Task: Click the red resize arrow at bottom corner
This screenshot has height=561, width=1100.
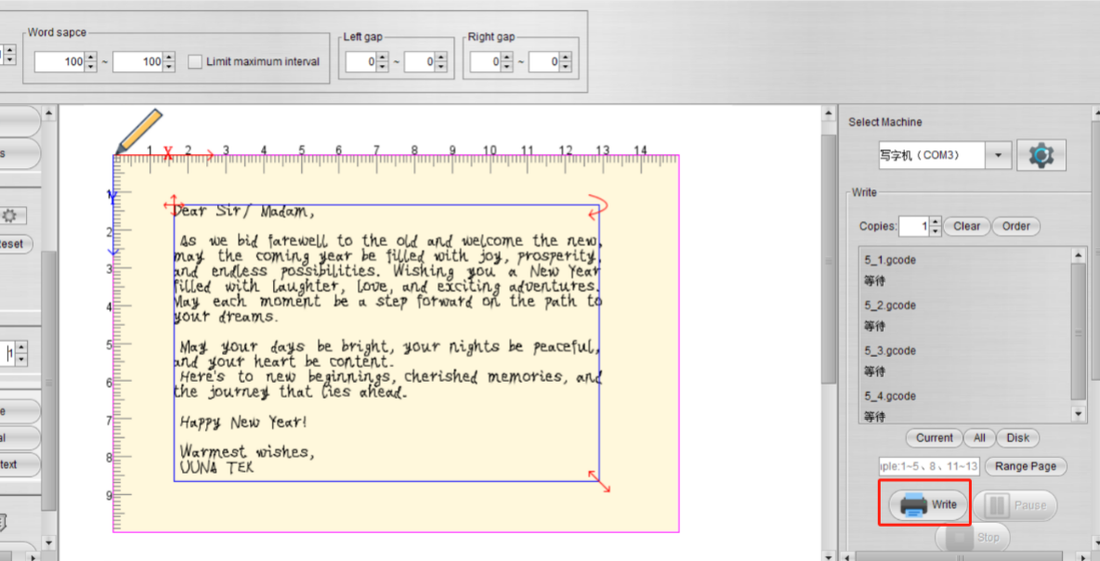Action: coord(599,481)
